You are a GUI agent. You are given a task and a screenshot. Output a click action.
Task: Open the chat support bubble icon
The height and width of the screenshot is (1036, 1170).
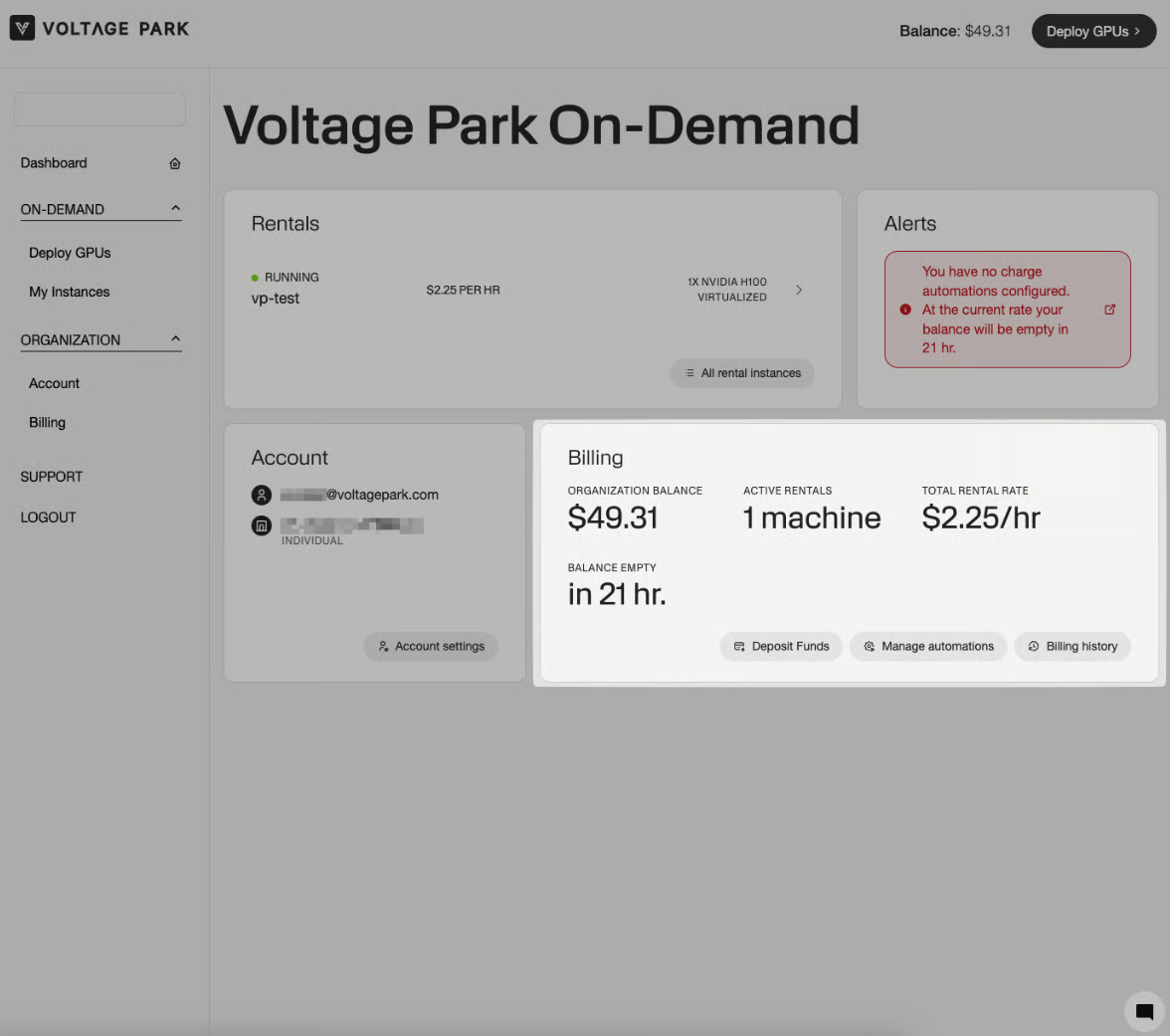point(1144,1012)
